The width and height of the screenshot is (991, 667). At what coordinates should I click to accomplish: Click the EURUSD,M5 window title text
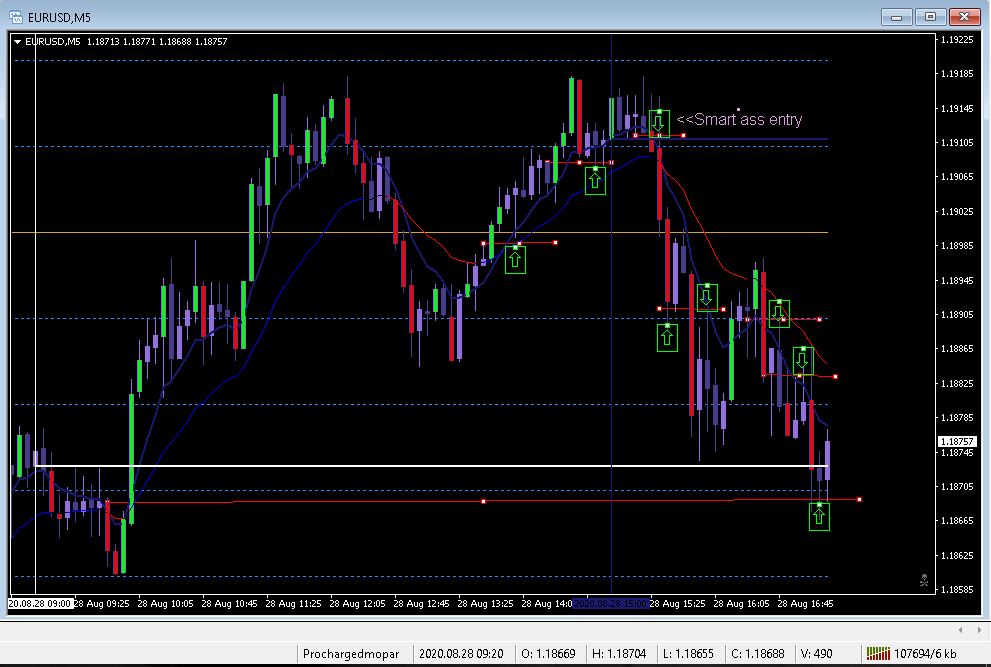(59, 17)
